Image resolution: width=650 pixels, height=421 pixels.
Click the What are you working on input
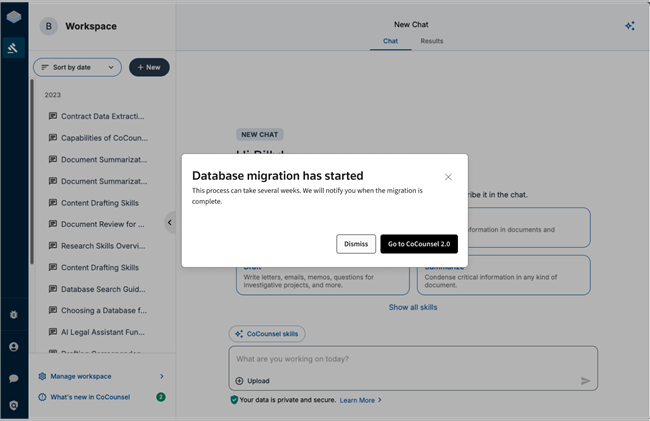[412, 359]
